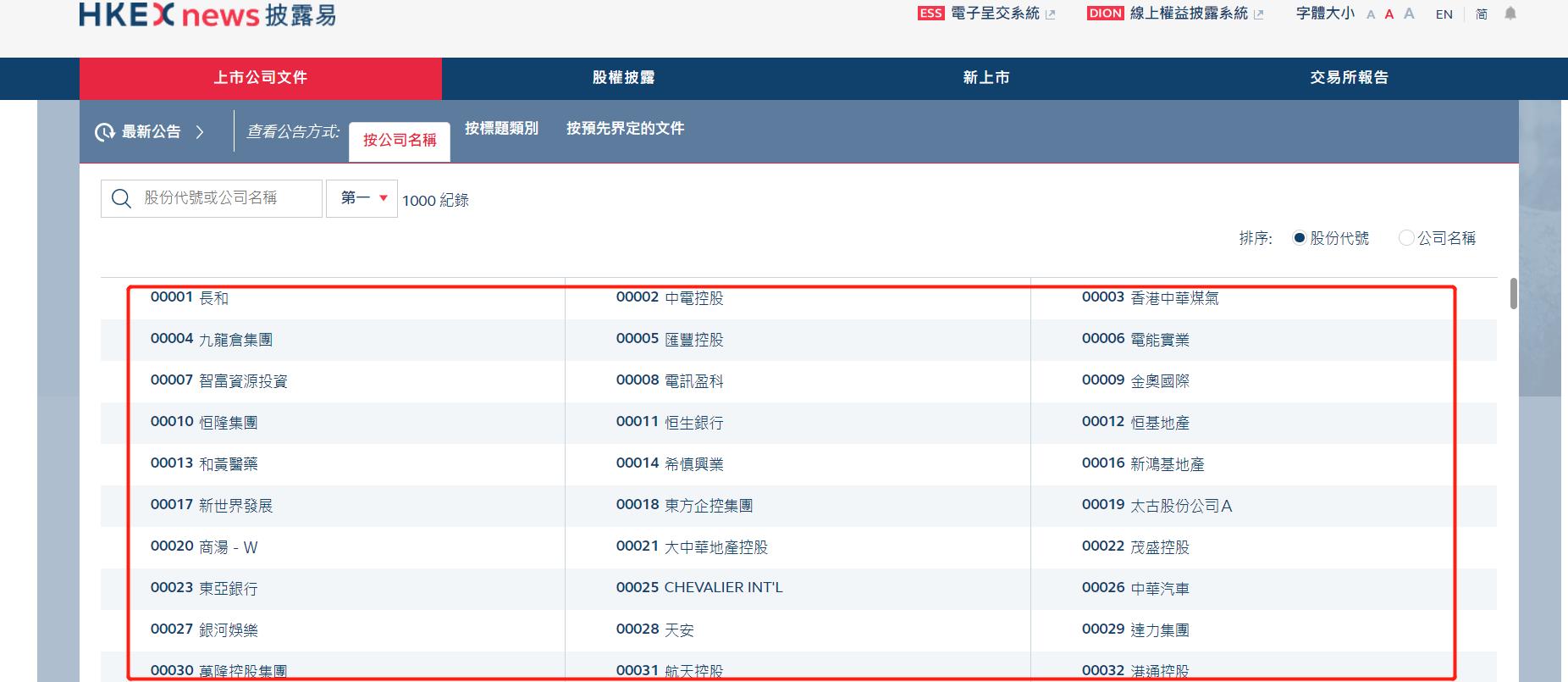Open company 00013 和黃醫藥
Viewport: 1568px width, 682px height.
pyautogui.click(x=204, y=464)
